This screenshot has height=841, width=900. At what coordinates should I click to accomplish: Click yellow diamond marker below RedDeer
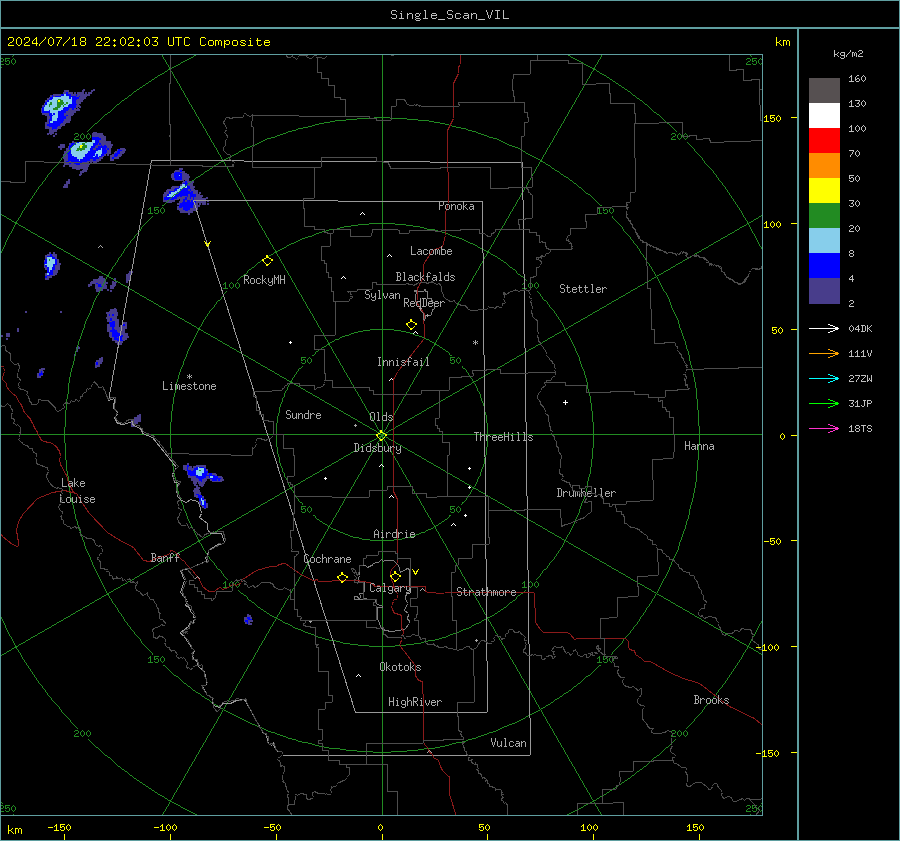pyautogui.click(x=411, y=325)
